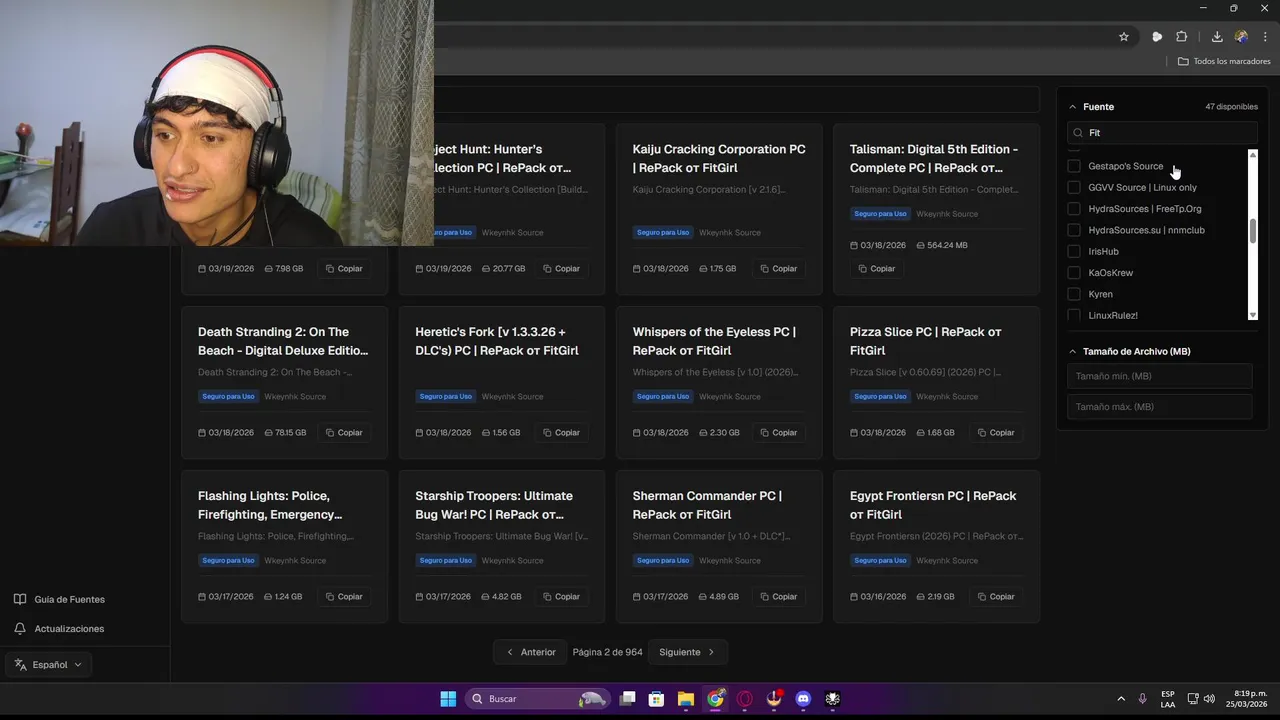1280x720 pixels.
Task: Go to the Siguiente page
Action: 688,652
